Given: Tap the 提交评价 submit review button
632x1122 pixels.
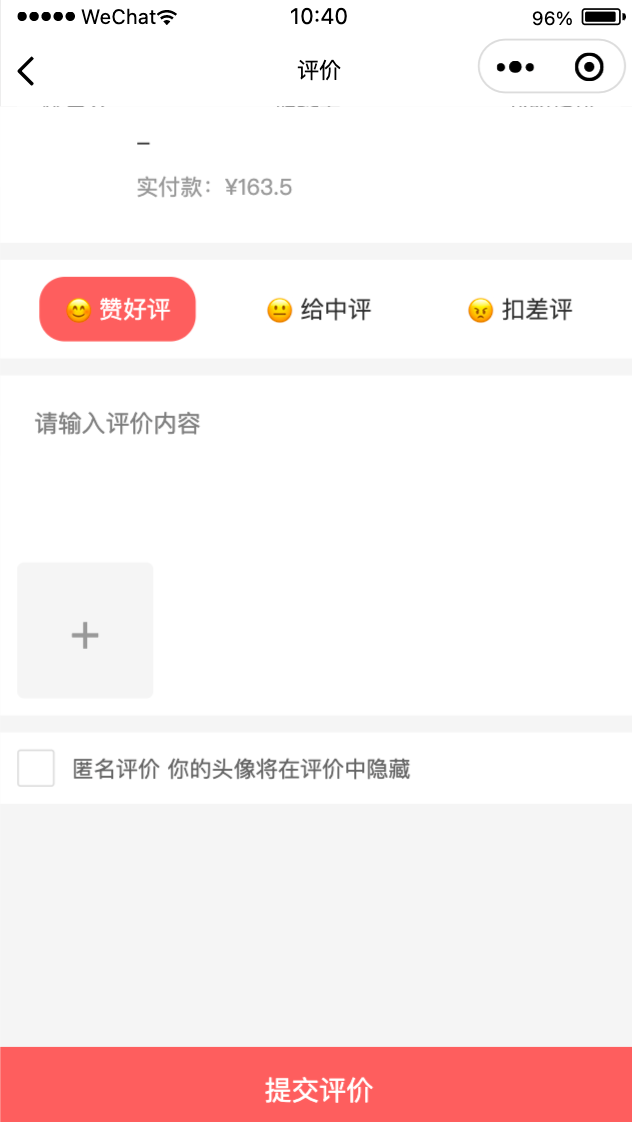Looking at the screenshot, I should coord(316,1088).
